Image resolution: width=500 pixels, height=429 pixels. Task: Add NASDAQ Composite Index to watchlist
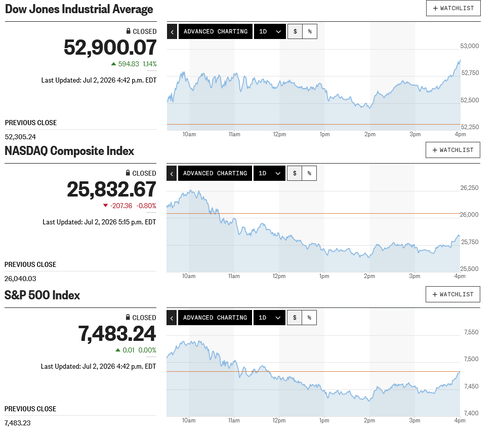[453, 150]
